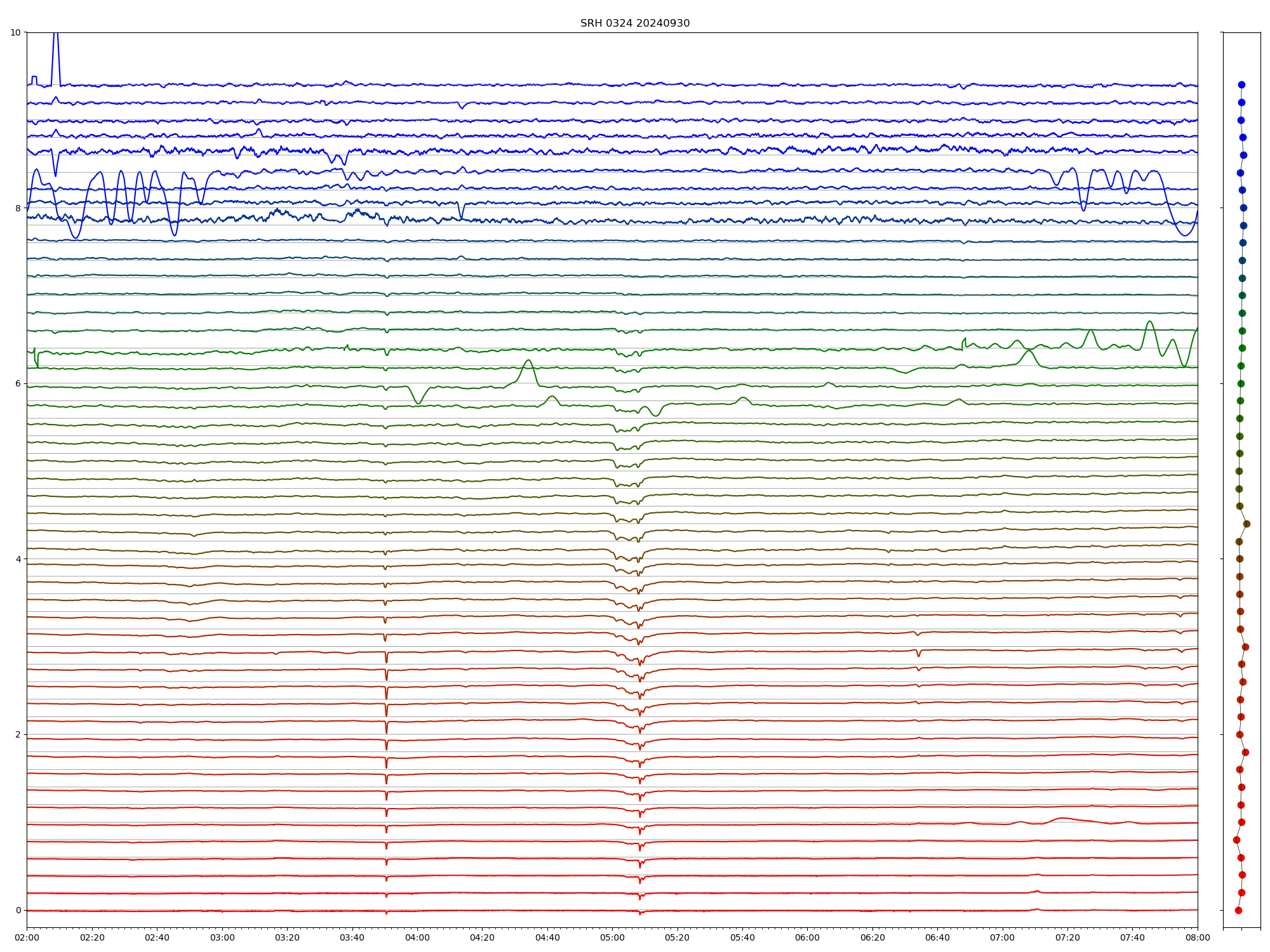
Task: Click the 05:00 time axis label
Action: (612, 937)
